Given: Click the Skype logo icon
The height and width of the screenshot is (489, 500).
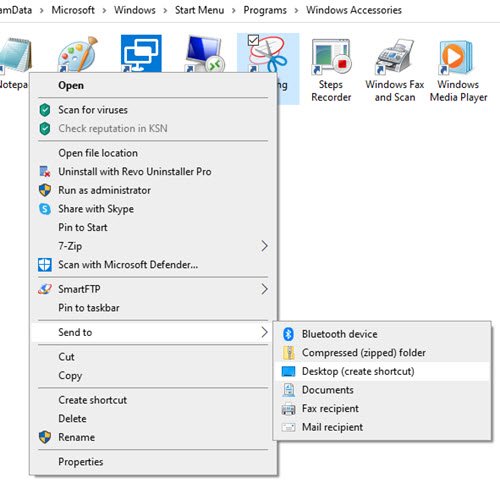Looking at the screenshot, I should 45,209.
